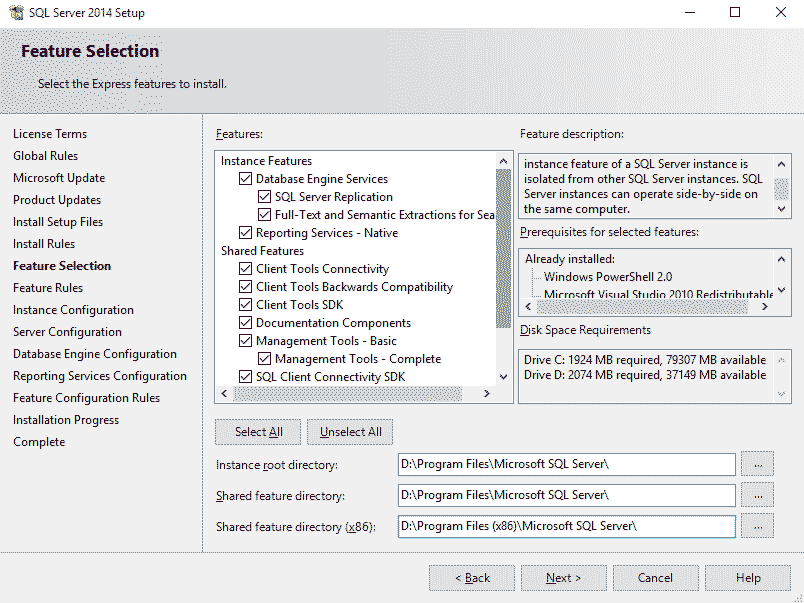Click the Shared feature directory (x86) field

[565, 526]
